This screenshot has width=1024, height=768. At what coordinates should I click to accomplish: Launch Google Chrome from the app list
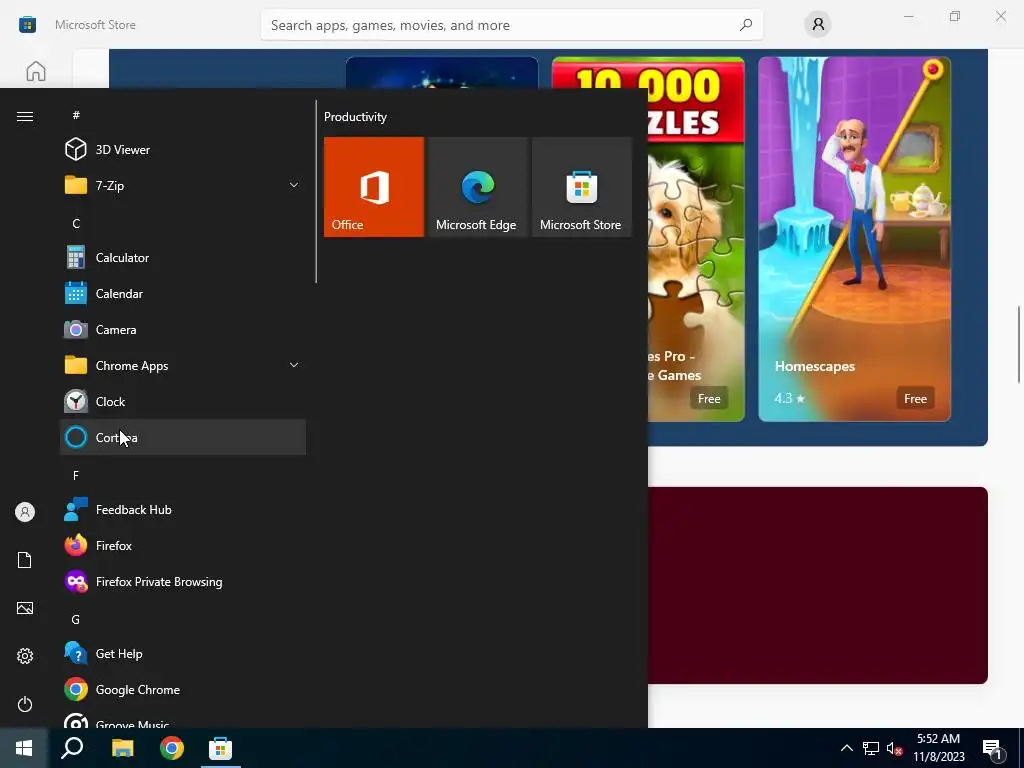(183, 690)
